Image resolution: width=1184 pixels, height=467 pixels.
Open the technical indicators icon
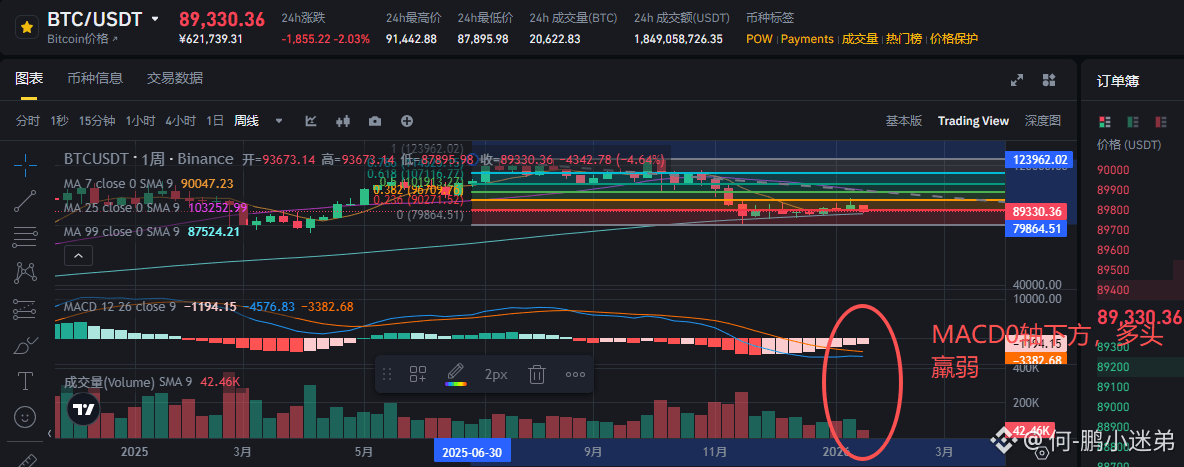click(x=311, y=121)
